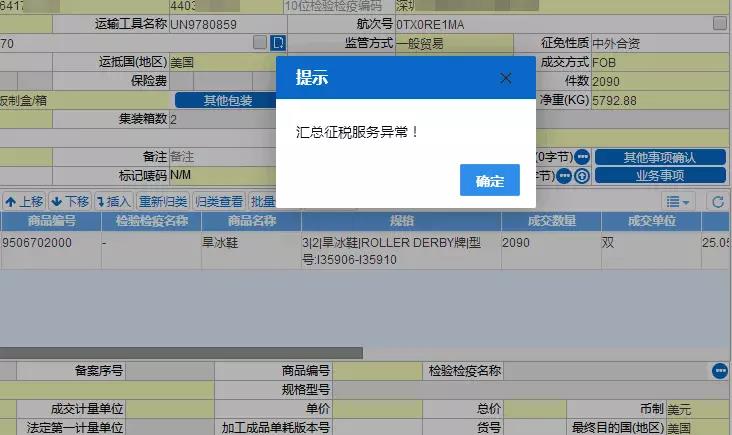
Task: Open 其他事项确认 confirmation
Action: [660, 157]
